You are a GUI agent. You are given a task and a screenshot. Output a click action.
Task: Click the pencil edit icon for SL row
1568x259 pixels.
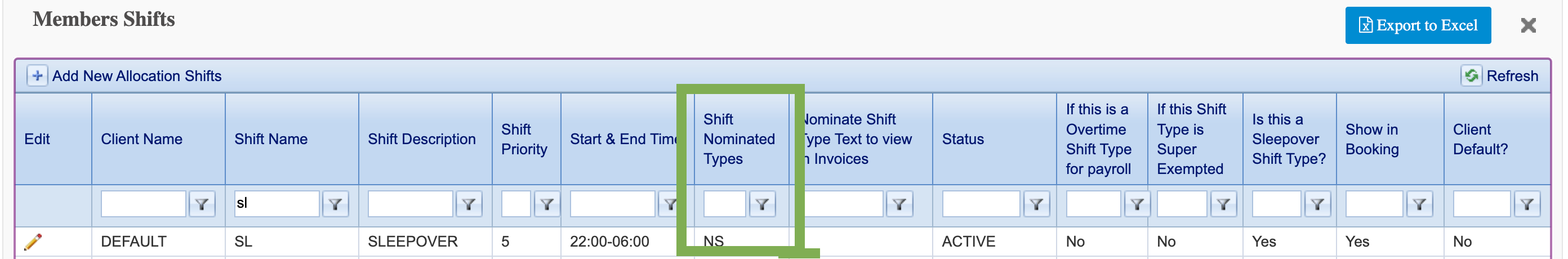[x=33, y=242]
